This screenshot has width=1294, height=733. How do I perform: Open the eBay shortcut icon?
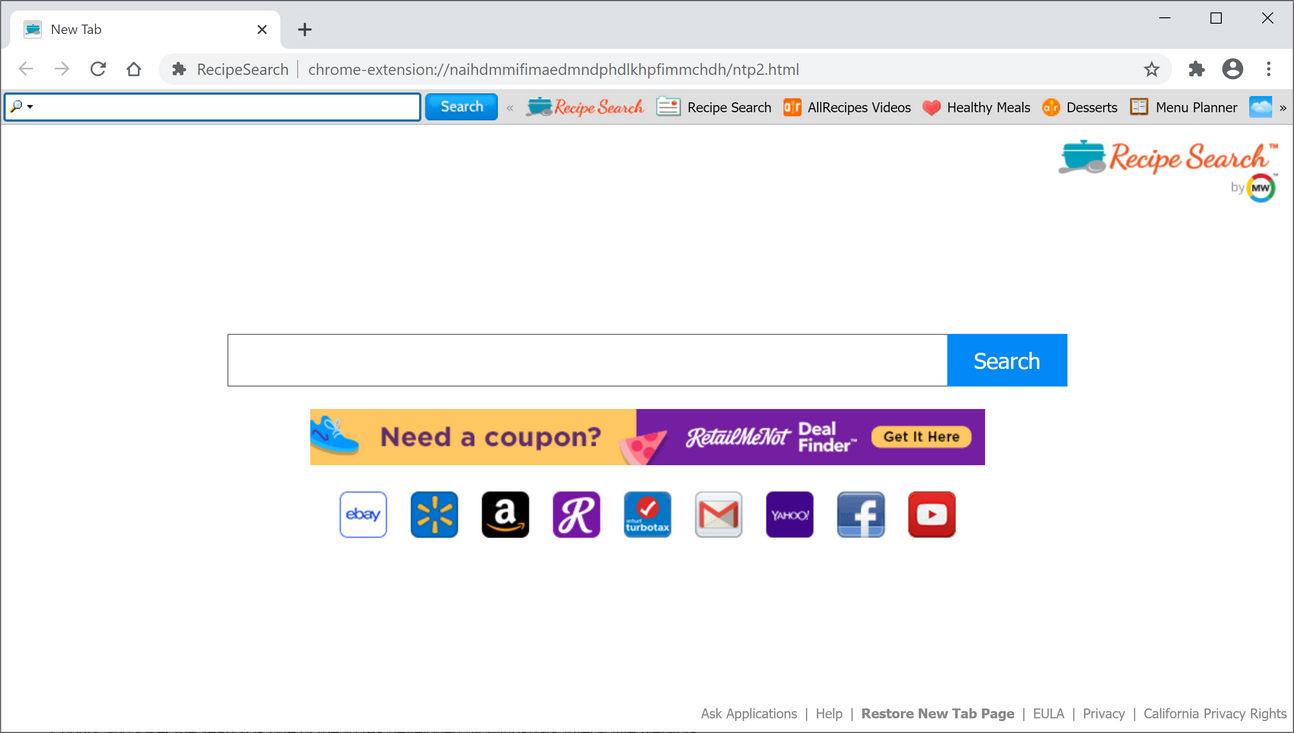point(363,514)
